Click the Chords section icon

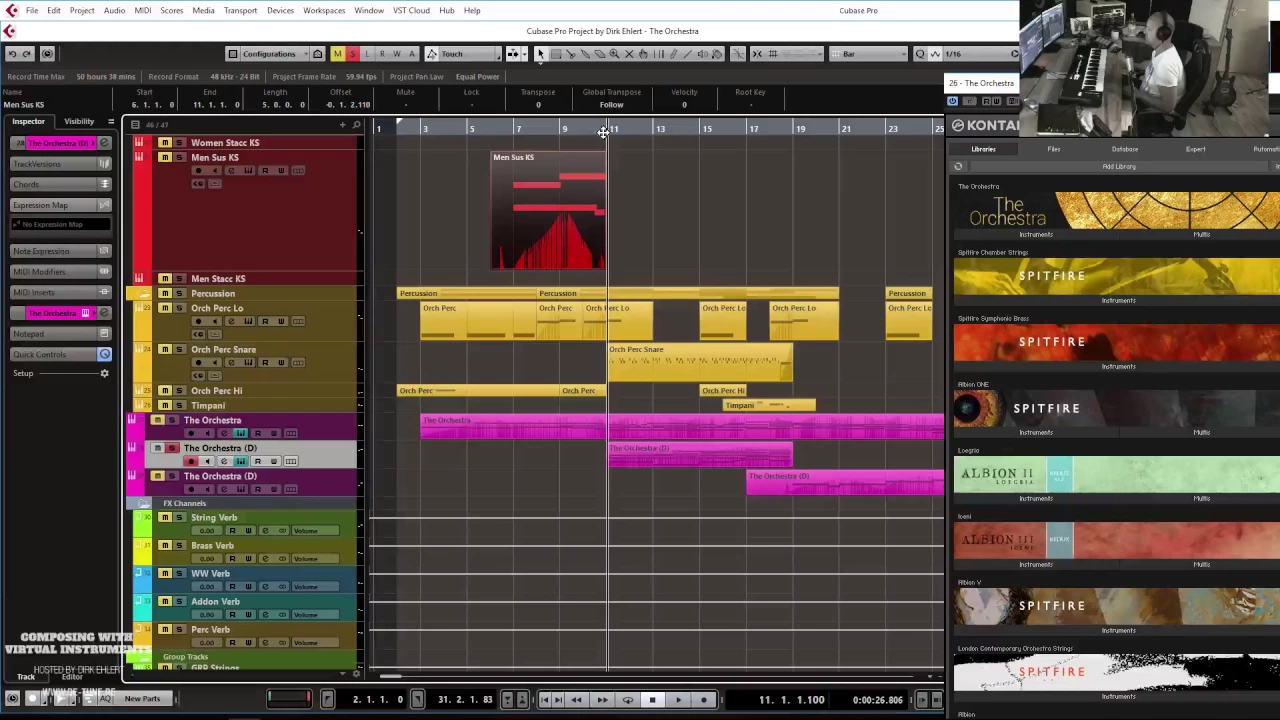click(x=104, y=184)
